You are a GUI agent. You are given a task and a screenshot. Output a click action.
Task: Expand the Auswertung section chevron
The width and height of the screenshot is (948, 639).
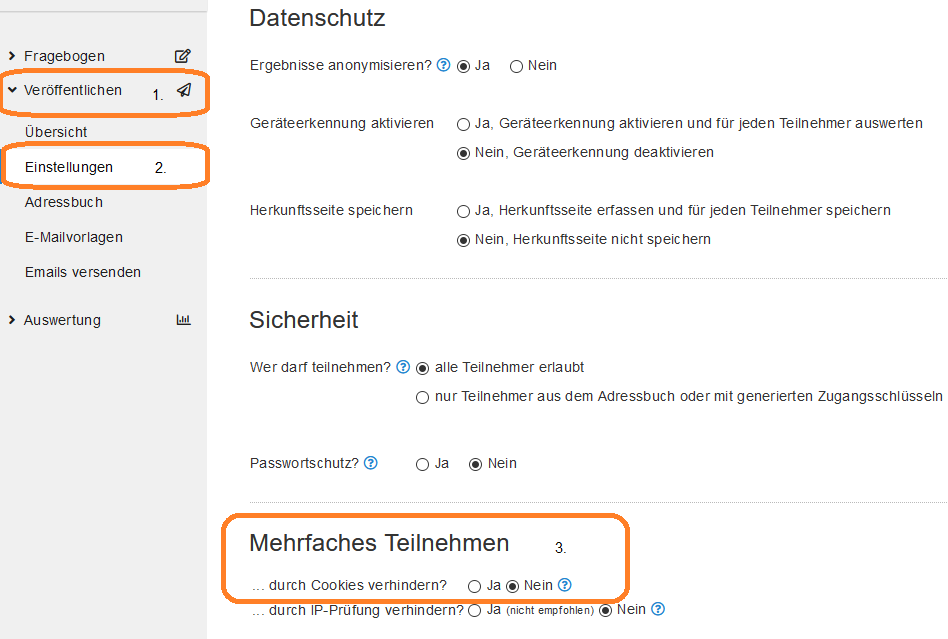[12, 320]
